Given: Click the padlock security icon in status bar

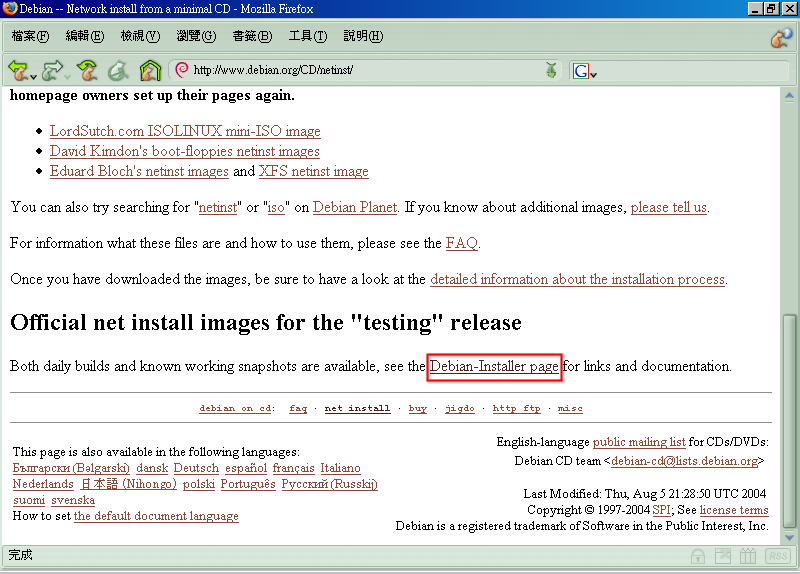Looking at the screenshot, I should (698, 555).
